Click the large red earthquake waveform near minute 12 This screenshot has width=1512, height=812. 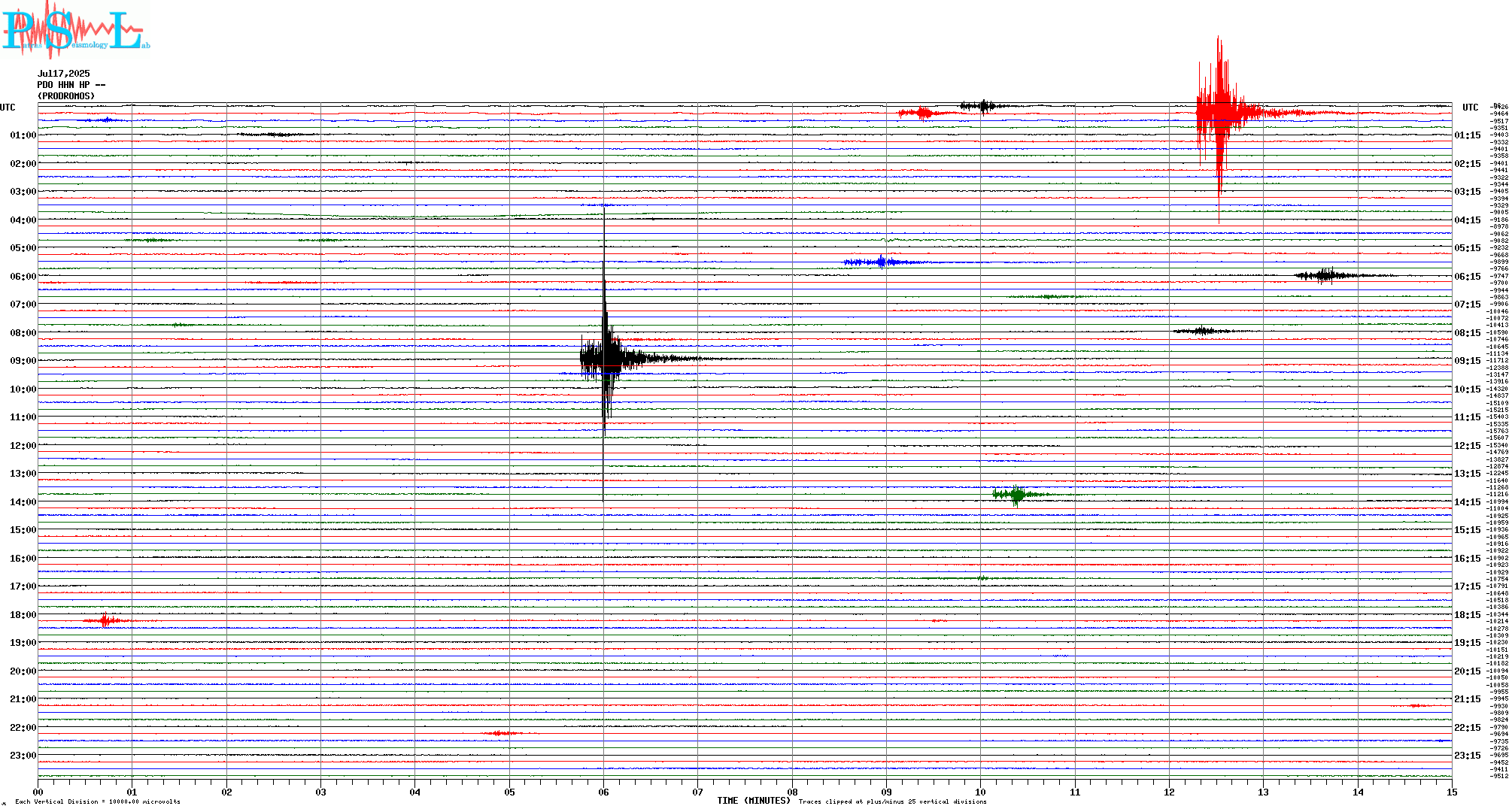point(1219,114)
